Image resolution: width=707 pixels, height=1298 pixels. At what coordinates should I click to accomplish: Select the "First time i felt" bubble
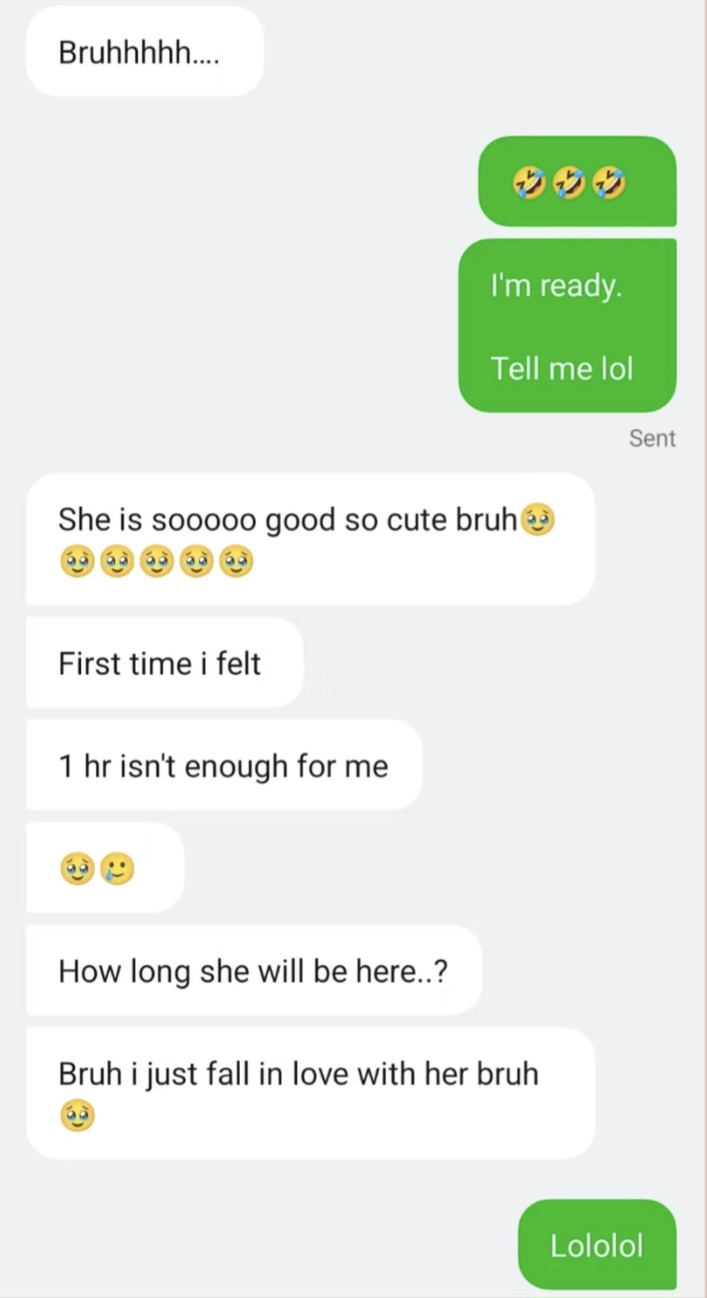[x=164, y=663]
